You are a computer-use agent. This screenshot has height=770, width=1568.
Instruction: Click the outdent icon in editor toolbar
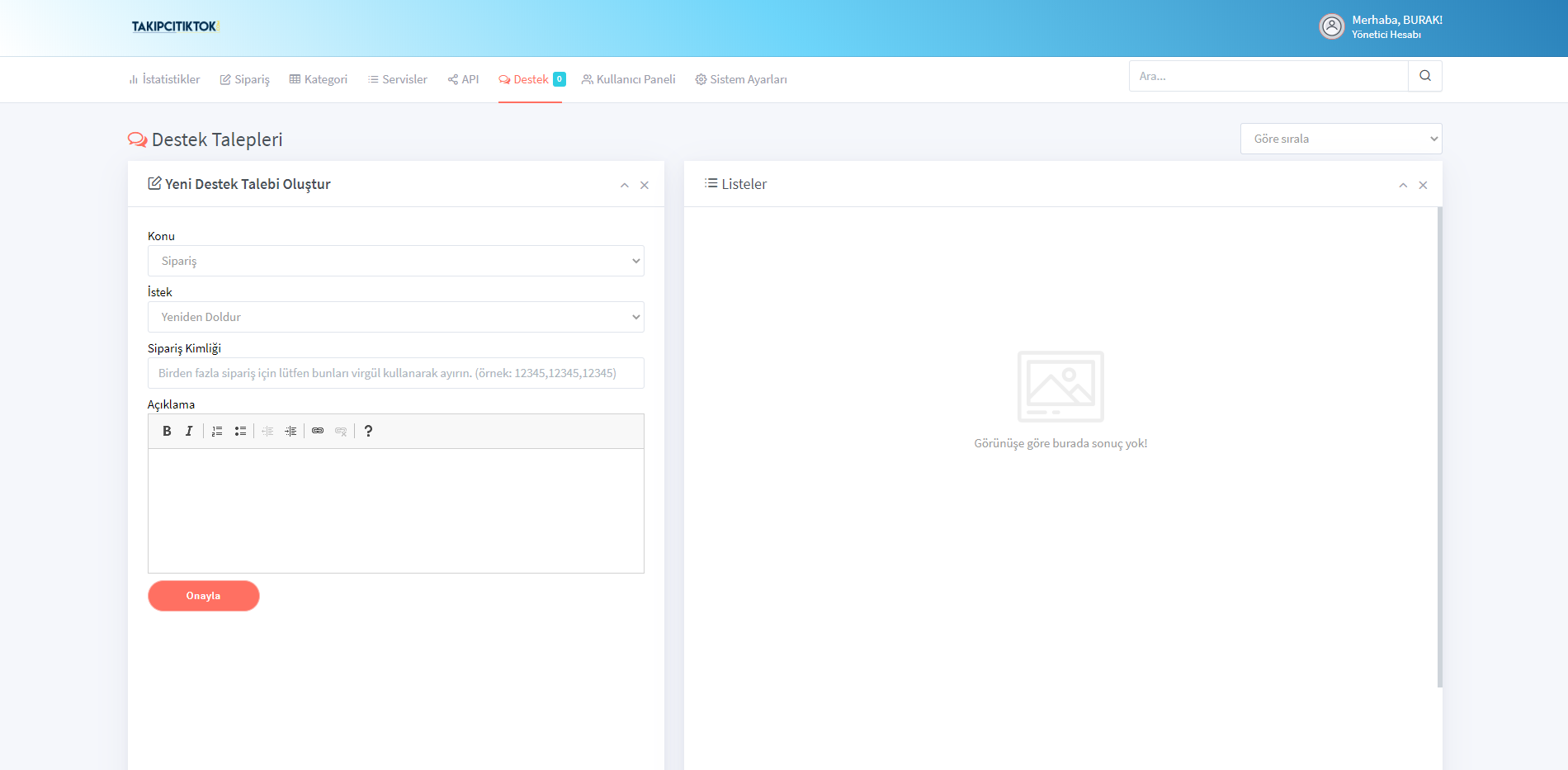click(267, 431)
